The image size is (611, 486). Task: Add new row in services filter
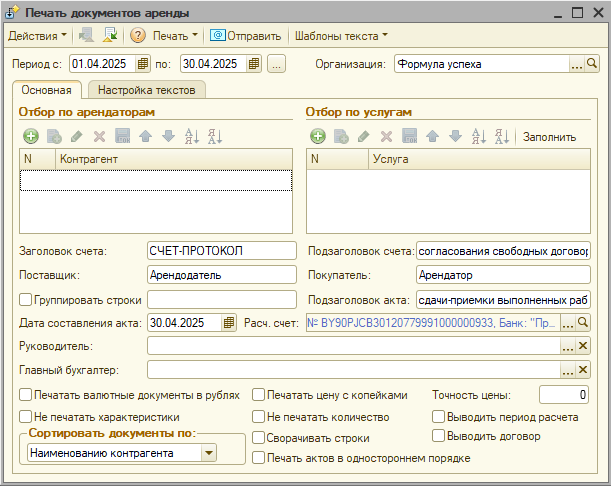[x=317, y=136]
